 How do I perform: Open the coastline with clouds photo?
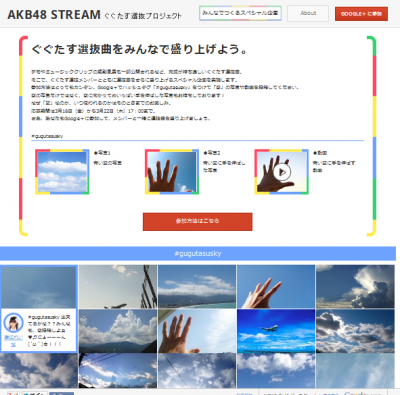197,287
